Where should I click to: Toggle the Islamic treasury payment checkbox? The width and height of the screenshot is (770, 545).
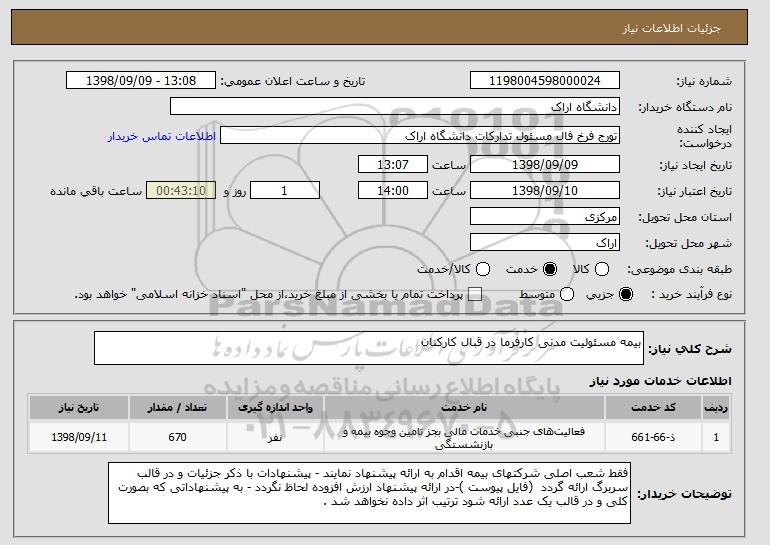point(475,295)
